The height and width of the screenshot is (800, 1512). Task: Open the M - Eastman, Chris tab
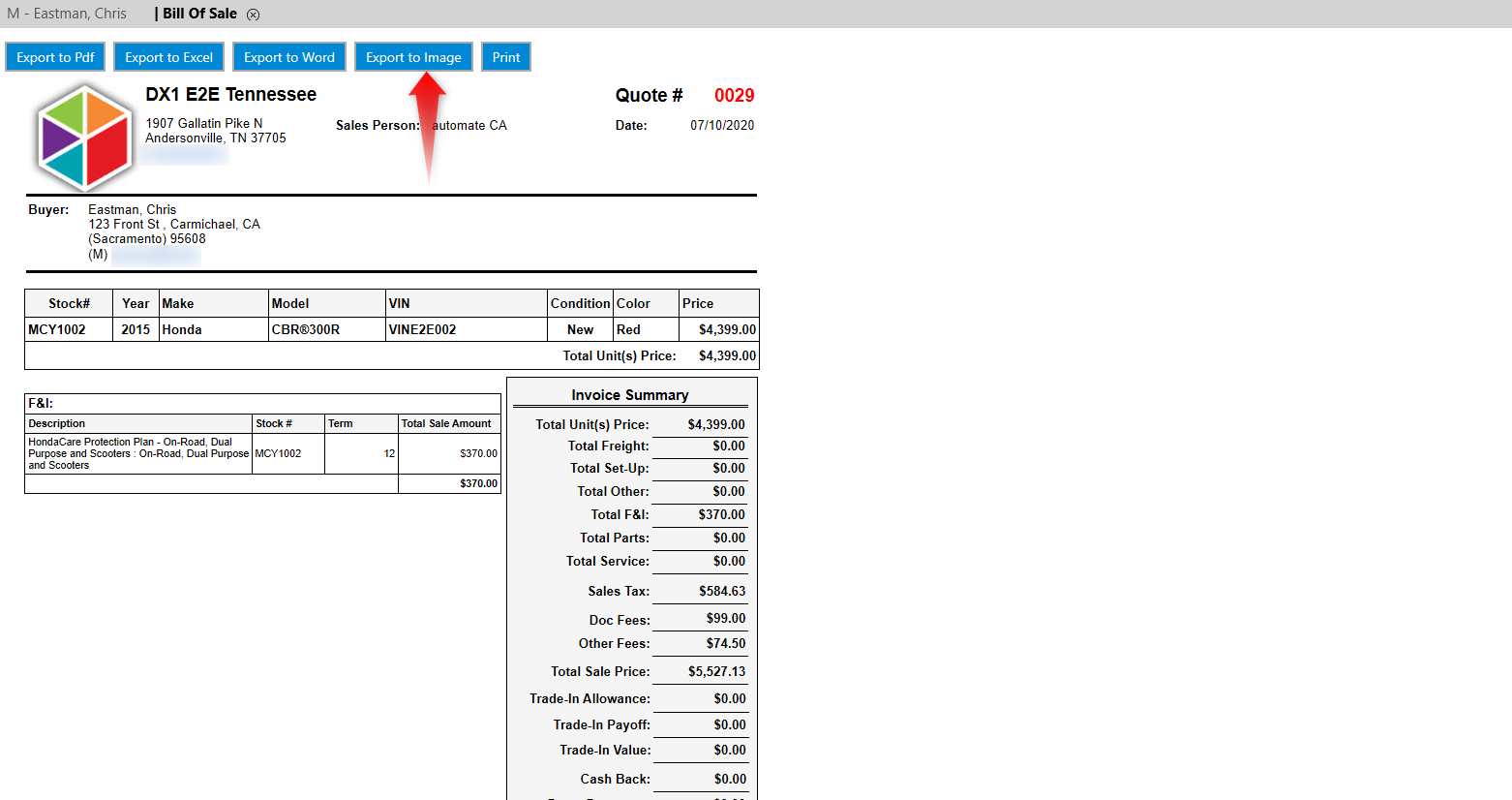[67, 14]
